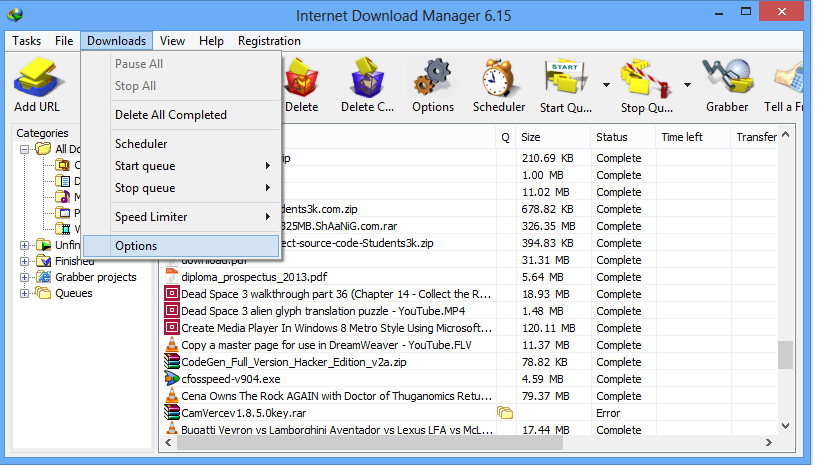This screenshot has height=465, width=819.
Task: Open the Stop Queue dropdown arrow
Action: (x=687, y=85)
